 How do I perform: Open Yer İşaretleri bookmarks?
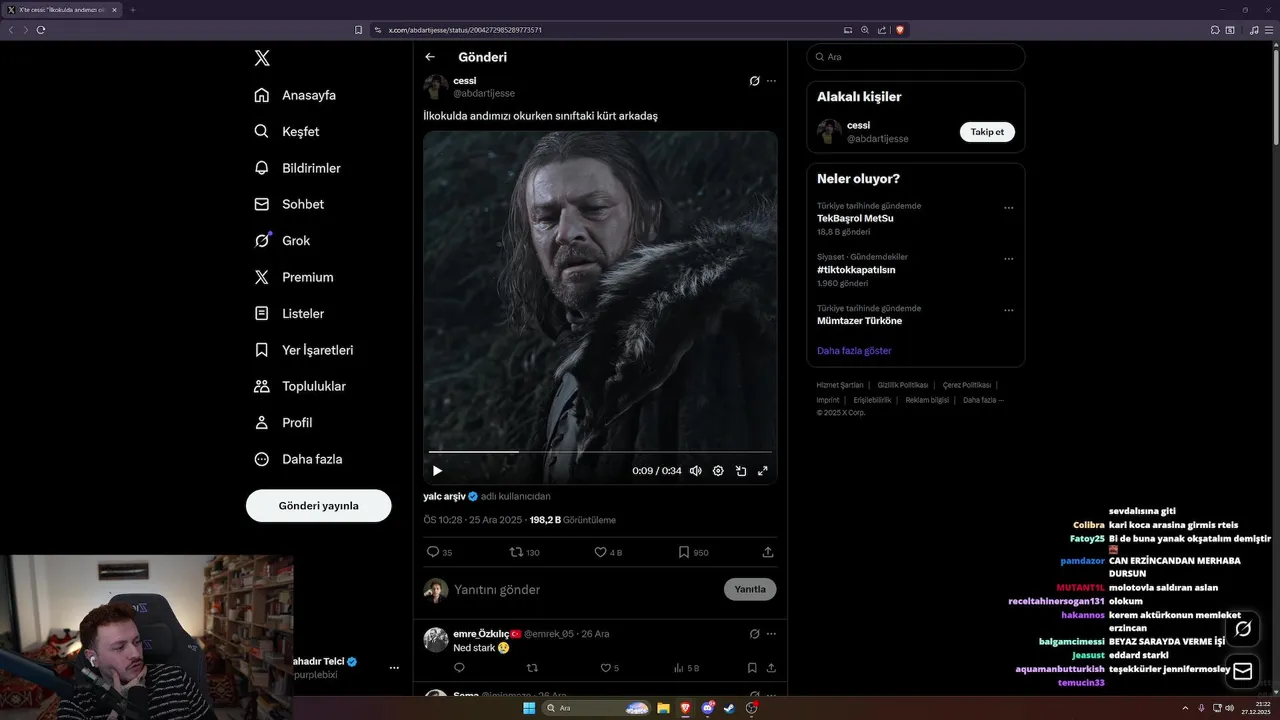click(303, 350)
